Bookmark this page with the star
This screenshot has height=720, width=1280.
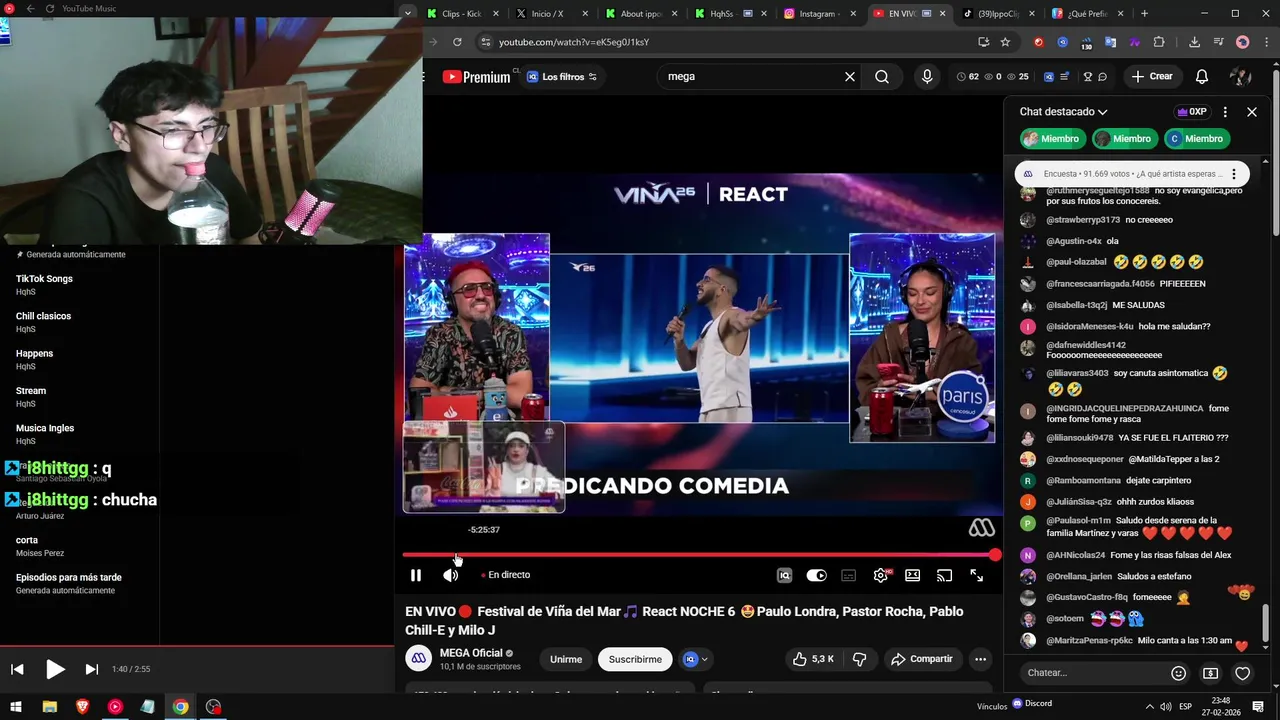point(1005,42)
